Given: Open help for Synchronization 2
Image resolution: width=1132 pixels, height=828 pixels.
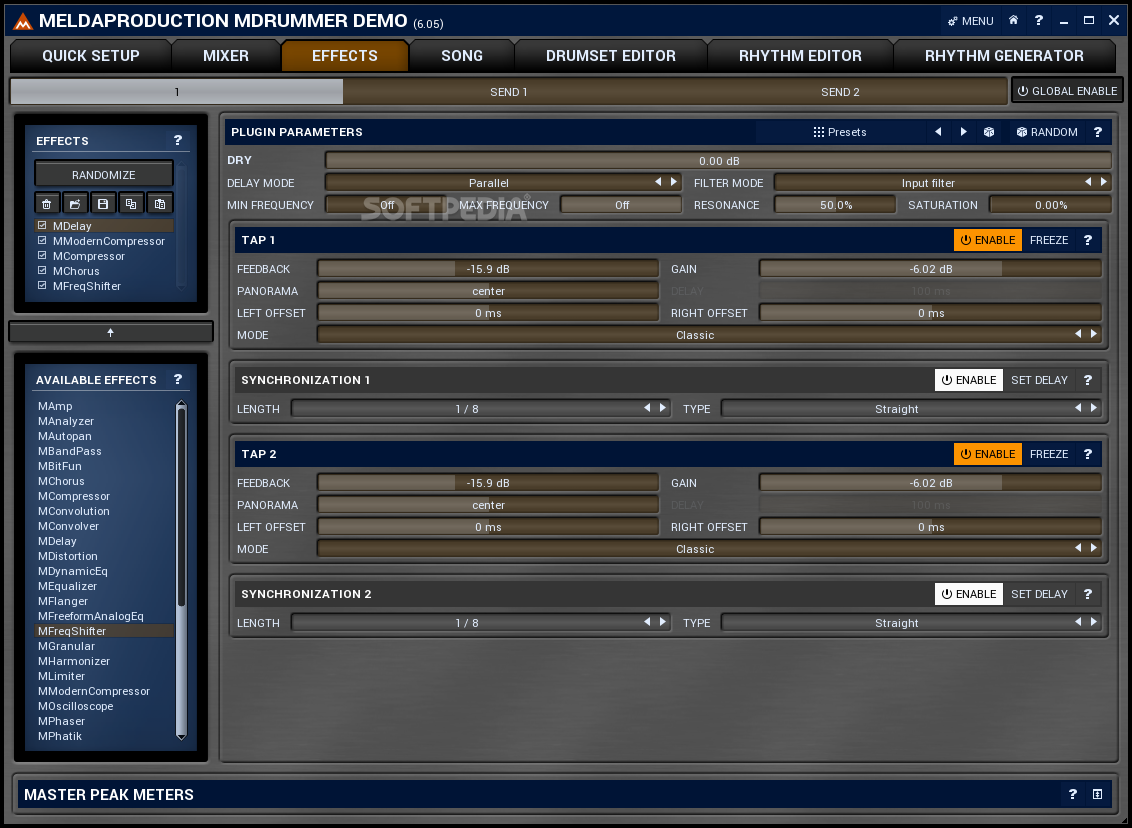Looking at the screenshot, I should [x=1088, y=594].
